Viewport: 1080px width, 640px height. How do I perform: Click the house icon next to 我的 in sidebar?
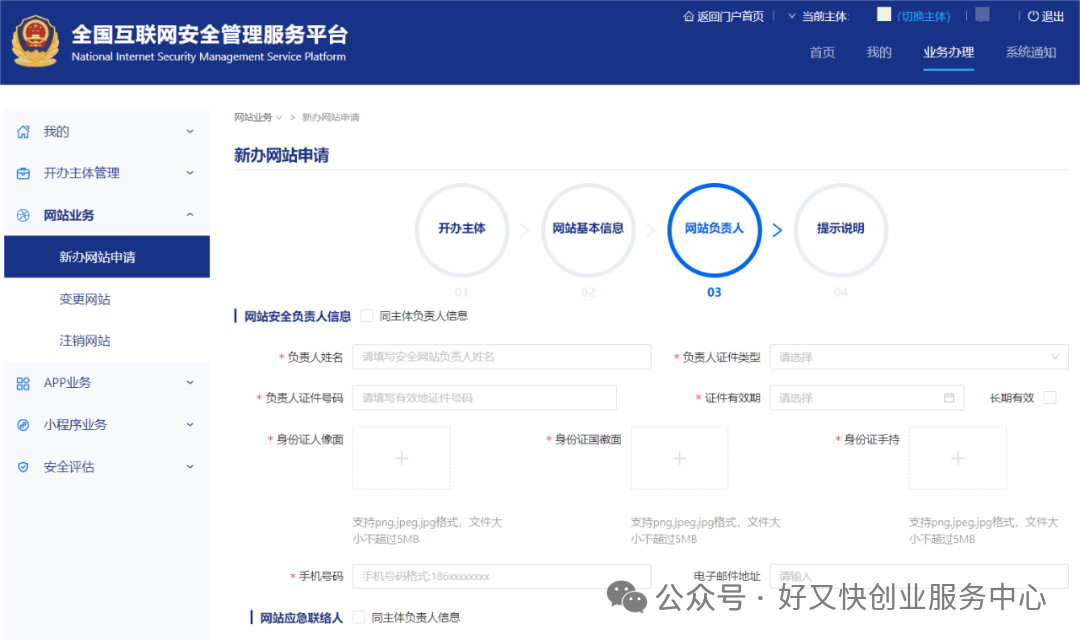[23, 132]
